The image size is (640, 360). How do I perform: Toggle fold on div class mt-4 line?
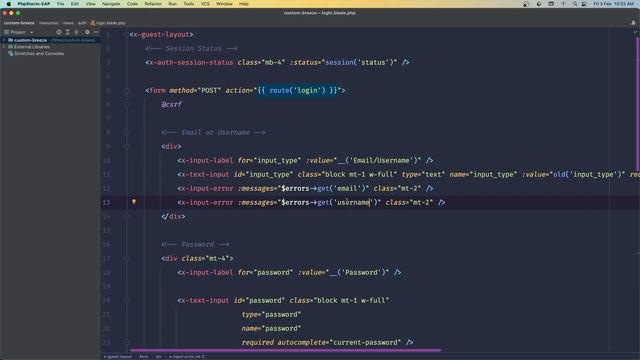[x=127, y=258]
